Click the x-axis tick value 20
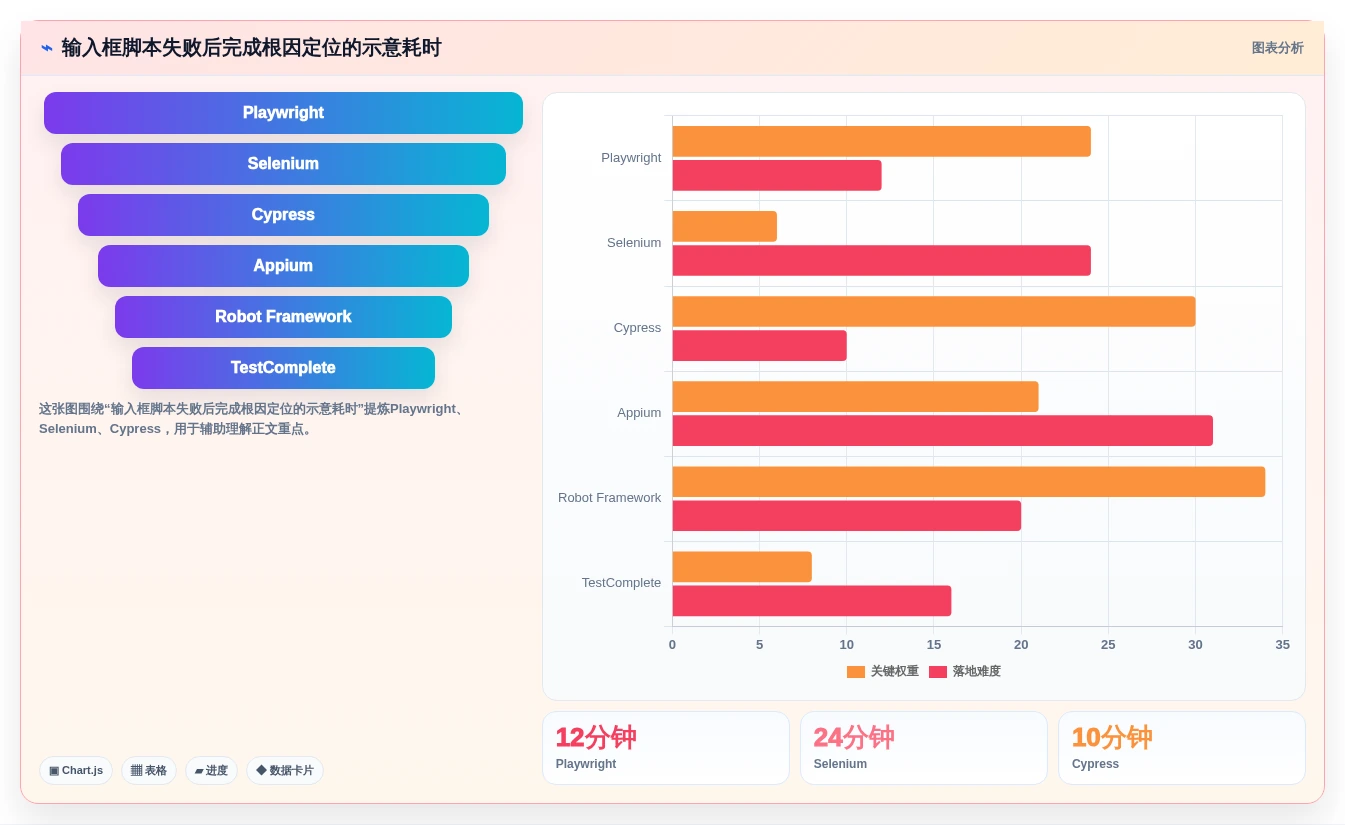 coord(1021,645)
